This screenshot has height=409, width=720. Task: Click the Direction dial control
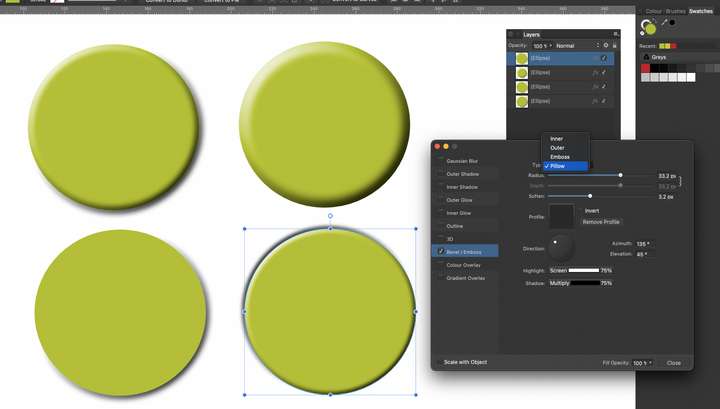pyautogui.click(x=561, y=248)
